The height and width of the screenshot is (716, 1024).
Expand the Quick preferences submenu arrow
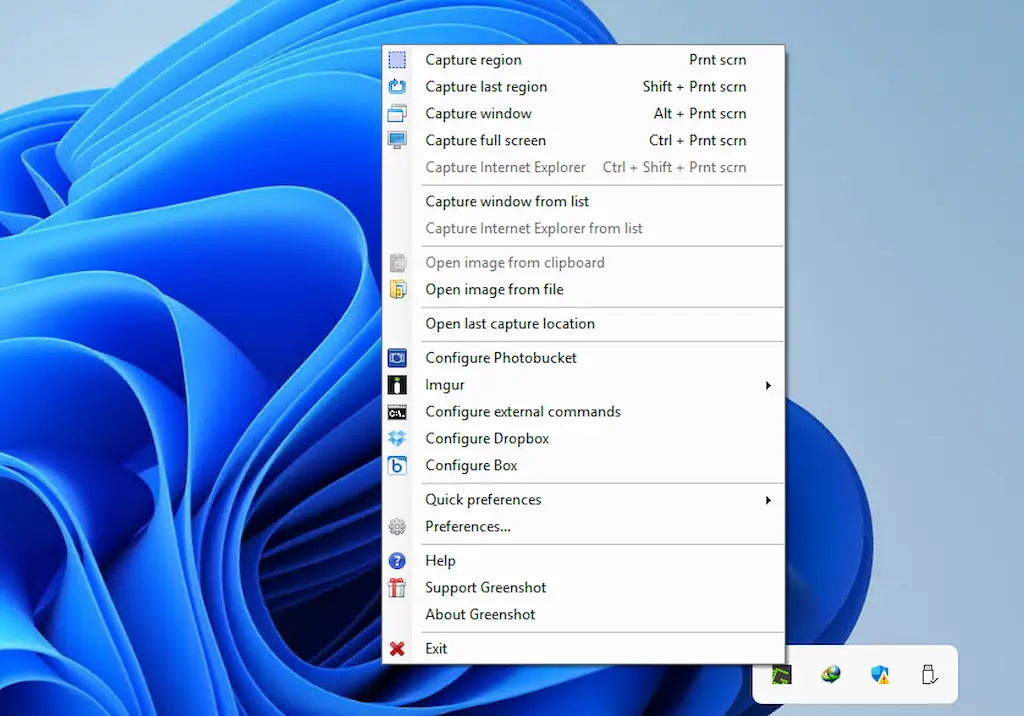(769, 500)
